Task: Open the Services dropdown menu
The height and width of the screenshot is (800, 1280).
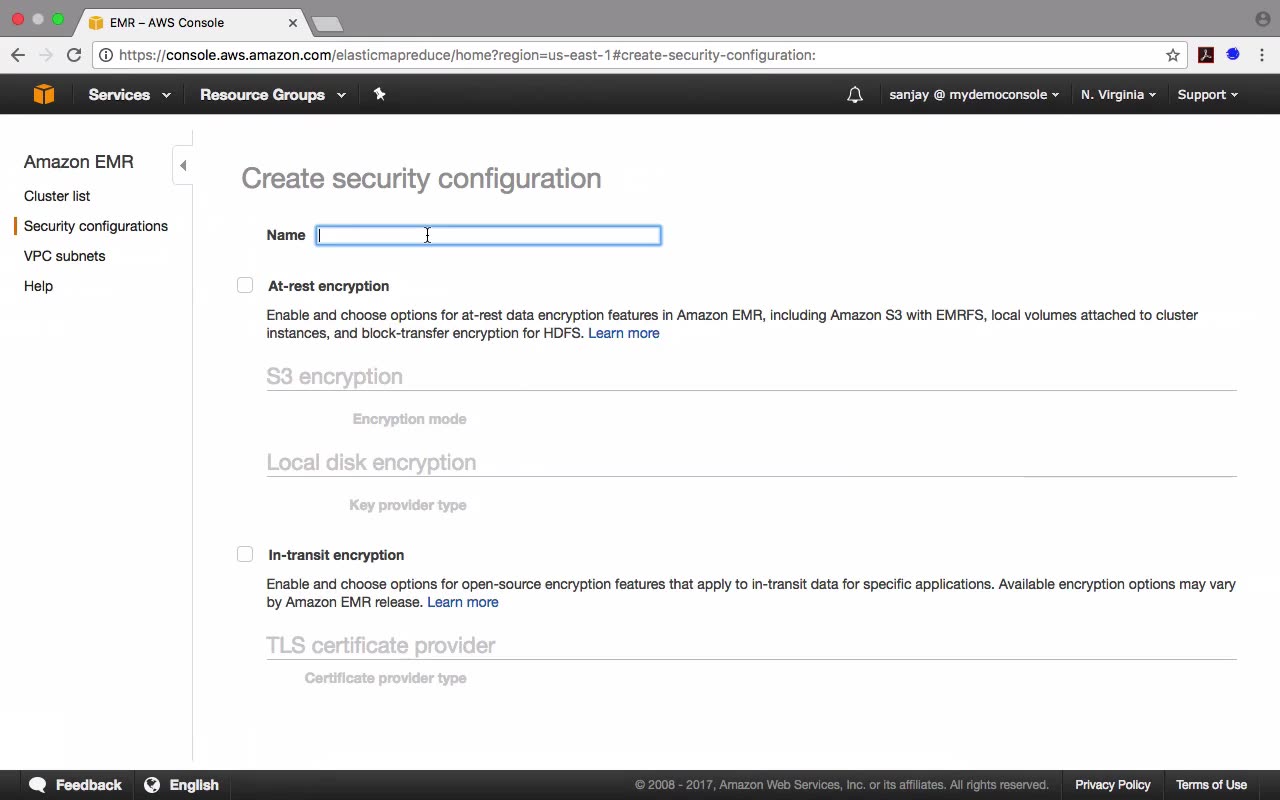Action: pos(129,95)
